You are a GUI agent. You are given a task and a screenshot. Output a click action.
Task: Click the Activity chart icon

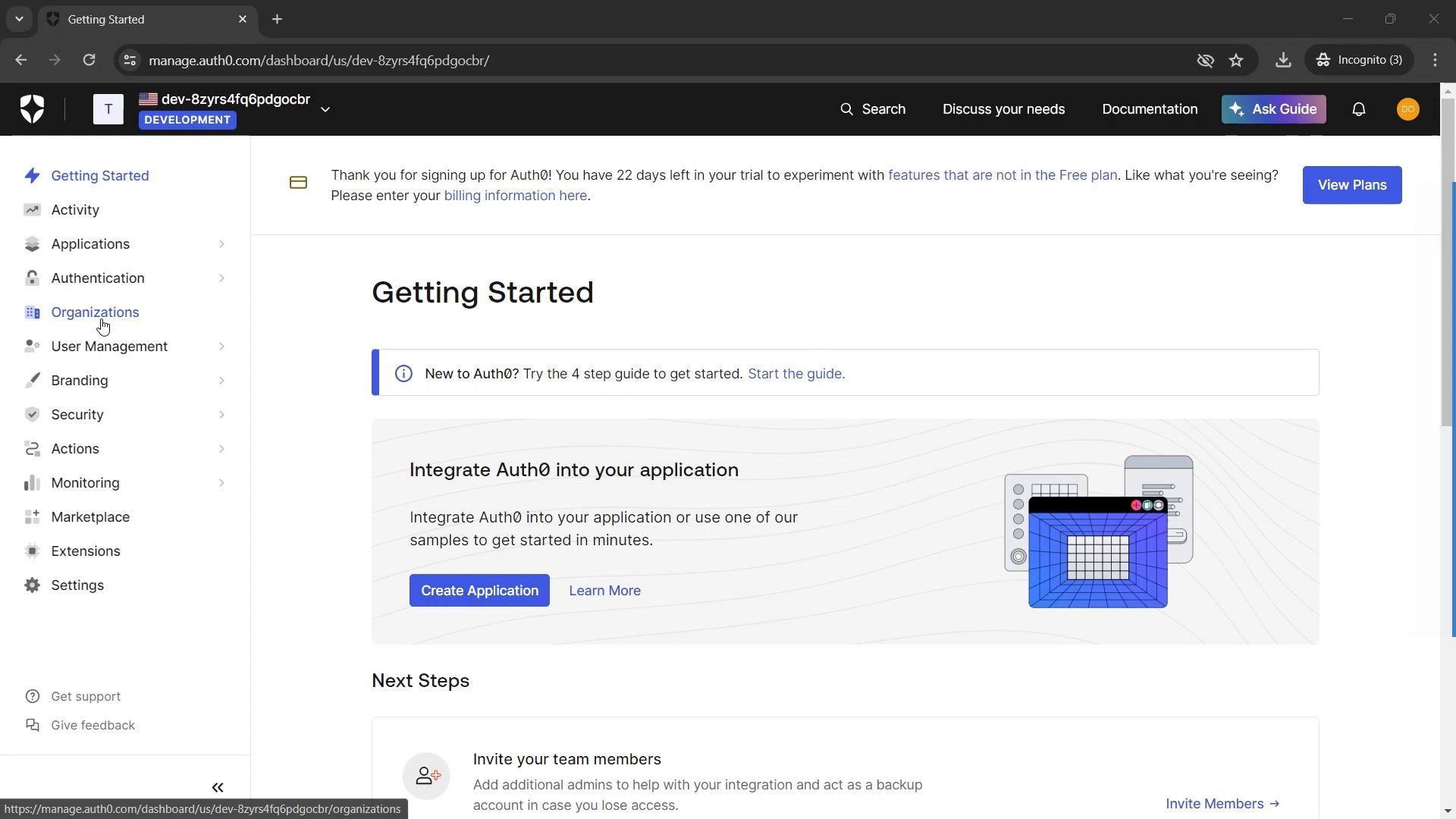pos(32,210)
